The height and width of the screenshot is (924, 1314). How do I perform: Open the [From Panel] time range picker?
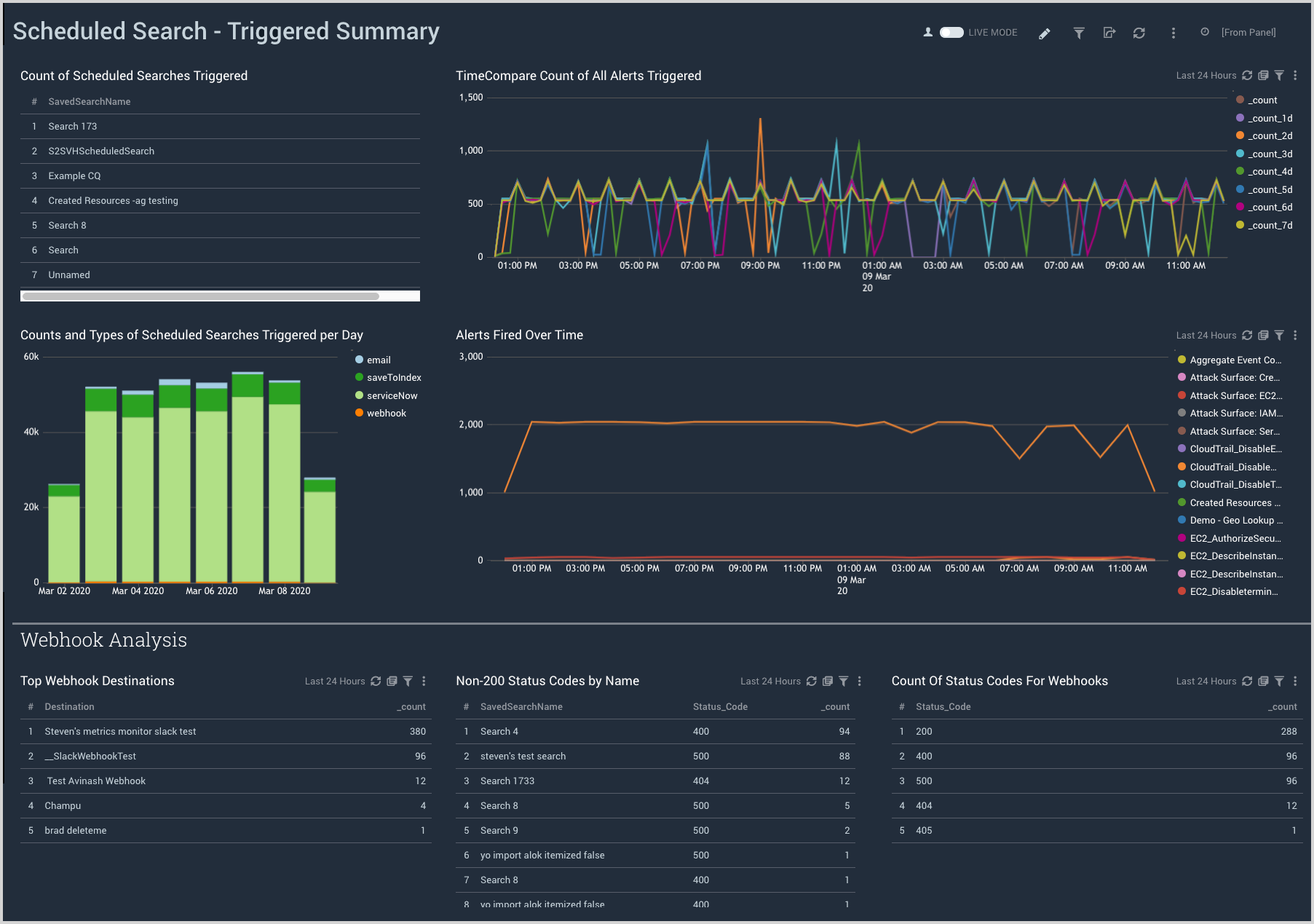coord(1248,33)
